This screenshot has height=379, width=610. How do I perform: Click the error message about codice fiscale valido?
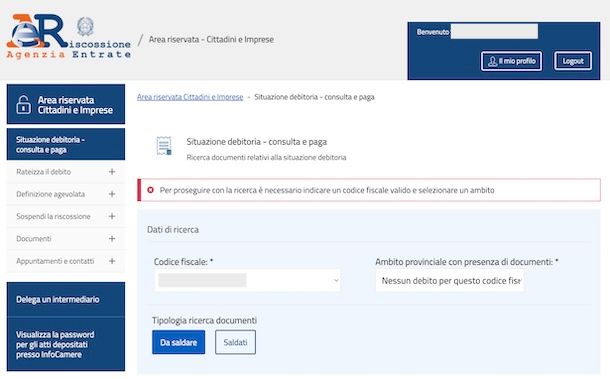(x=327, y=190)
